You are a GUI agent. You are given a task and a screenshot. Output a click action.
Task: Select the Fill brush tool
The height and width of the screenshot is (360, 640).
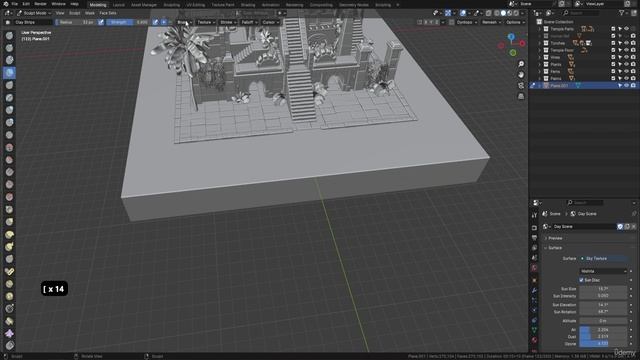click(9, 172)
